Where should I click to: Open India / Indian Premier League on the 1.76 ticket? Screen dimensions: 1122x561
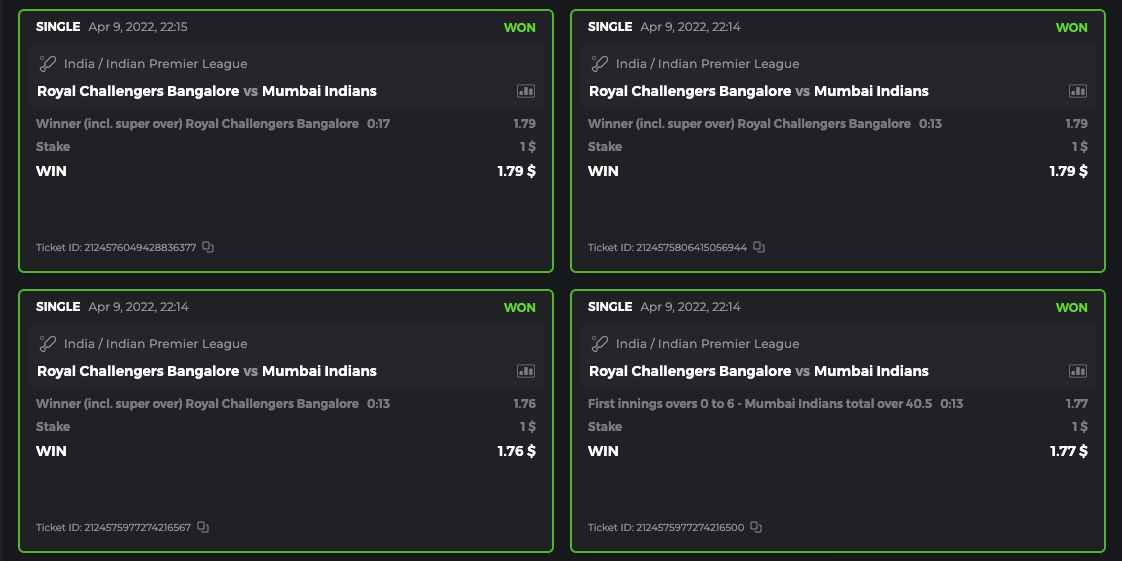[155, 344]
